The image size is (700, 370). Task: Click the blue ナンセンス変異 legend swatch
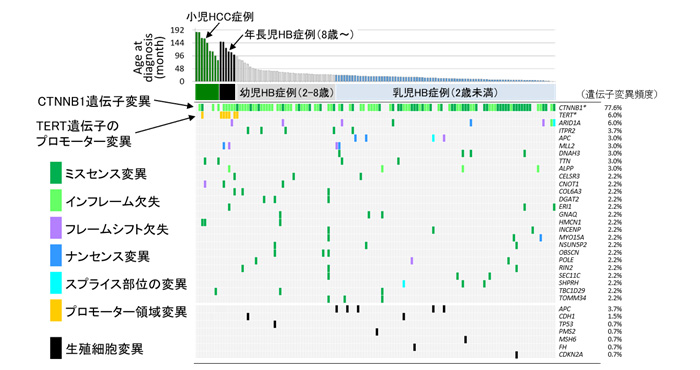(x=55, y=255)
